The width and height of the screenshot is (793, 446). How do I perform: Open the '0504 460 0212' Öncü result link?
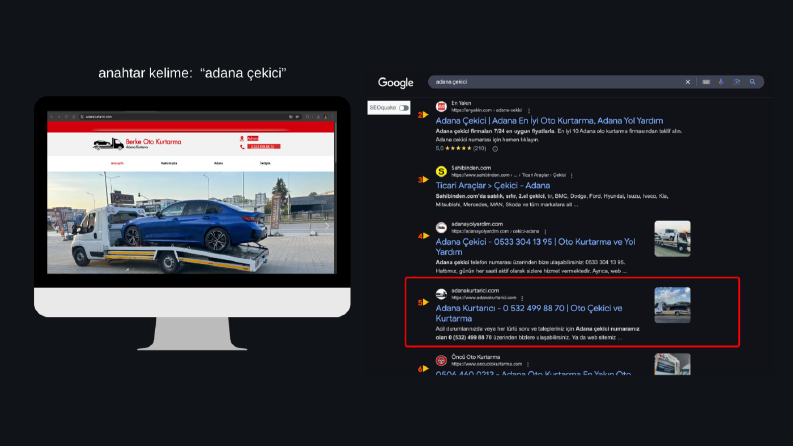(x=533, y=373)
